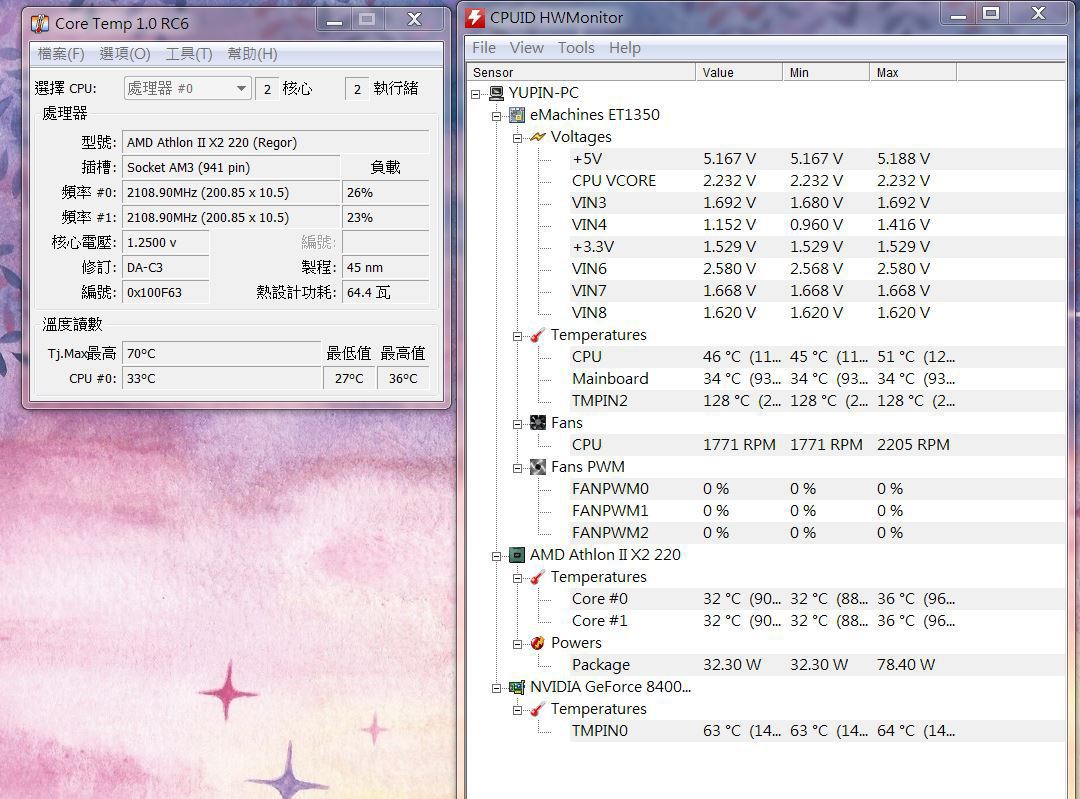The width and height of the screenshot is (1080, 799).
Task: Click the HWMonitor lightning title icon
Action: tap(475, 17)
